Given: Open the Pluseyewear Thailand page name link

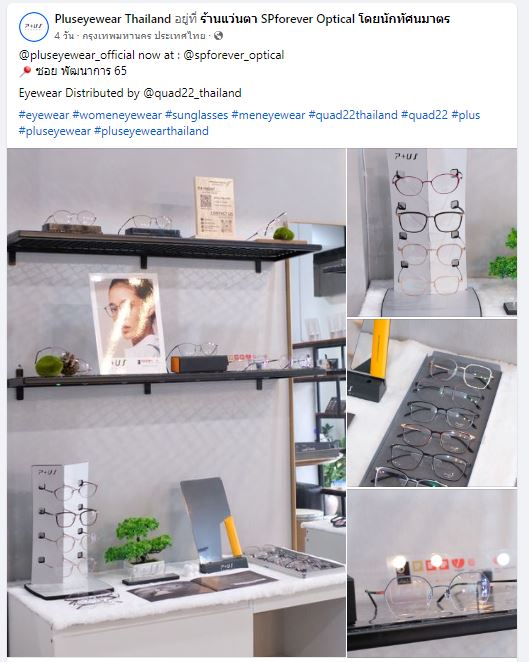Looking at the screenshot, I should [x=113, y=19].
